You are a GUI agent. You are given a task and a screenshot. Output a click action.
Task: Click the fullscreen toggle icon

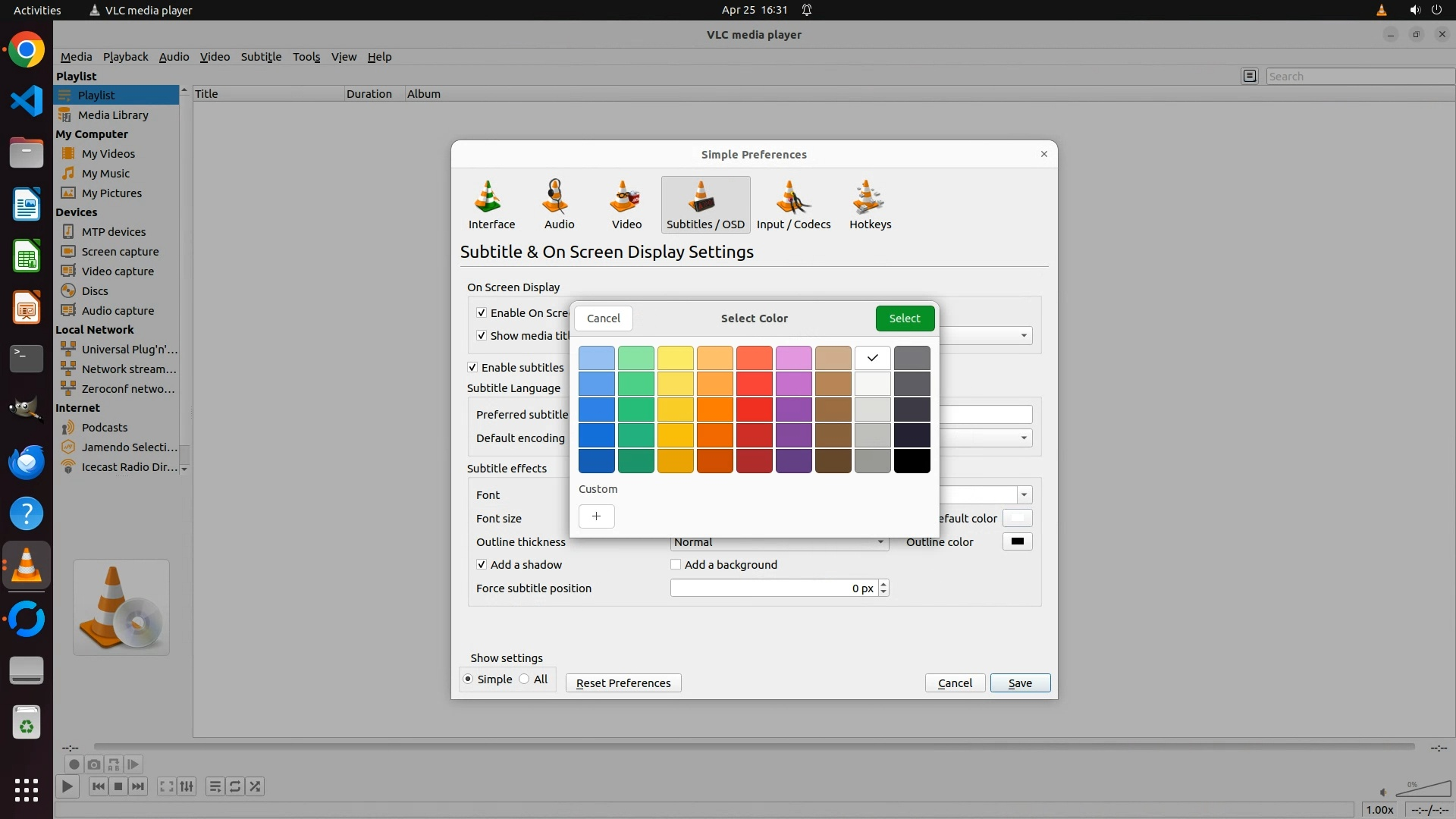point(166,786)
